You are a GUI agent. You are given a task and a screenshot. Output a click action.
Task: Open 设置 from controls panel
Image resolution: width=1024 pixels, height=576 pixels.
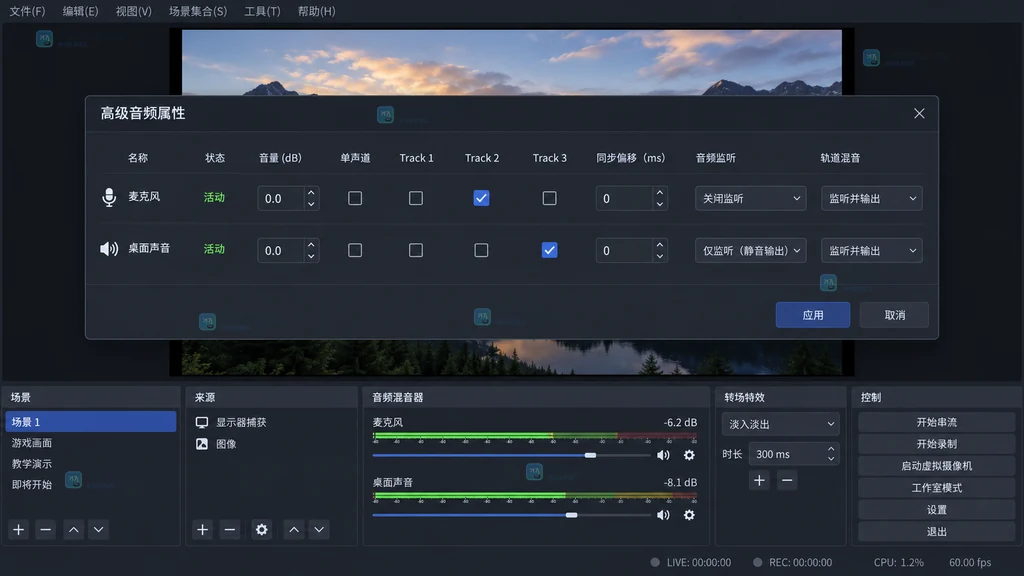click(936, 509)
